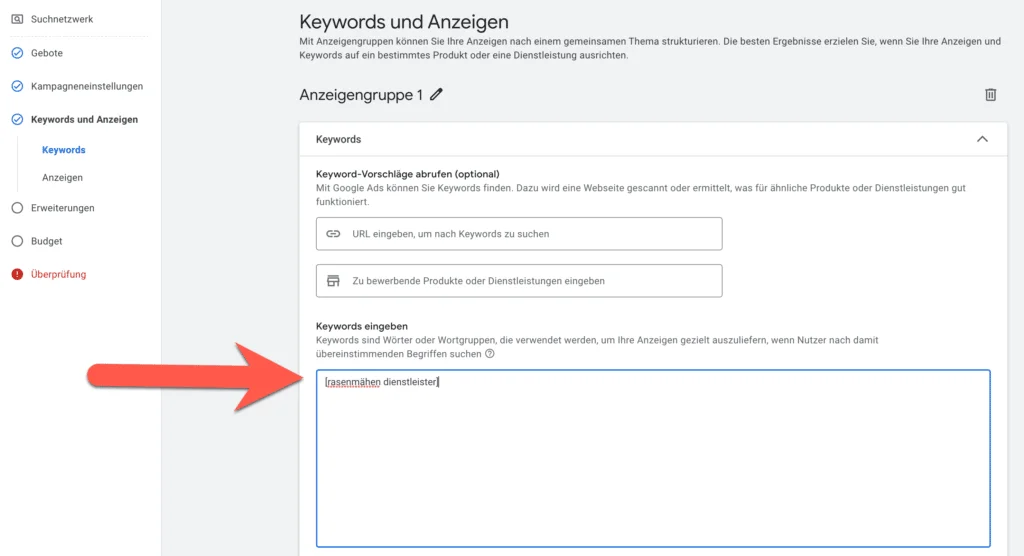Click the red Überprüfung error icon
Image resolution: width=1024 pixels, height=556 pixels.
pos(17,274)
